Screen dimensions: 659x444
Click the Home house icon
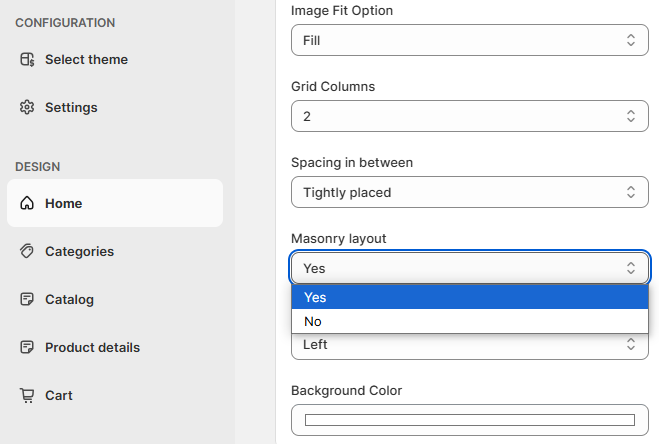pos(27,204)
